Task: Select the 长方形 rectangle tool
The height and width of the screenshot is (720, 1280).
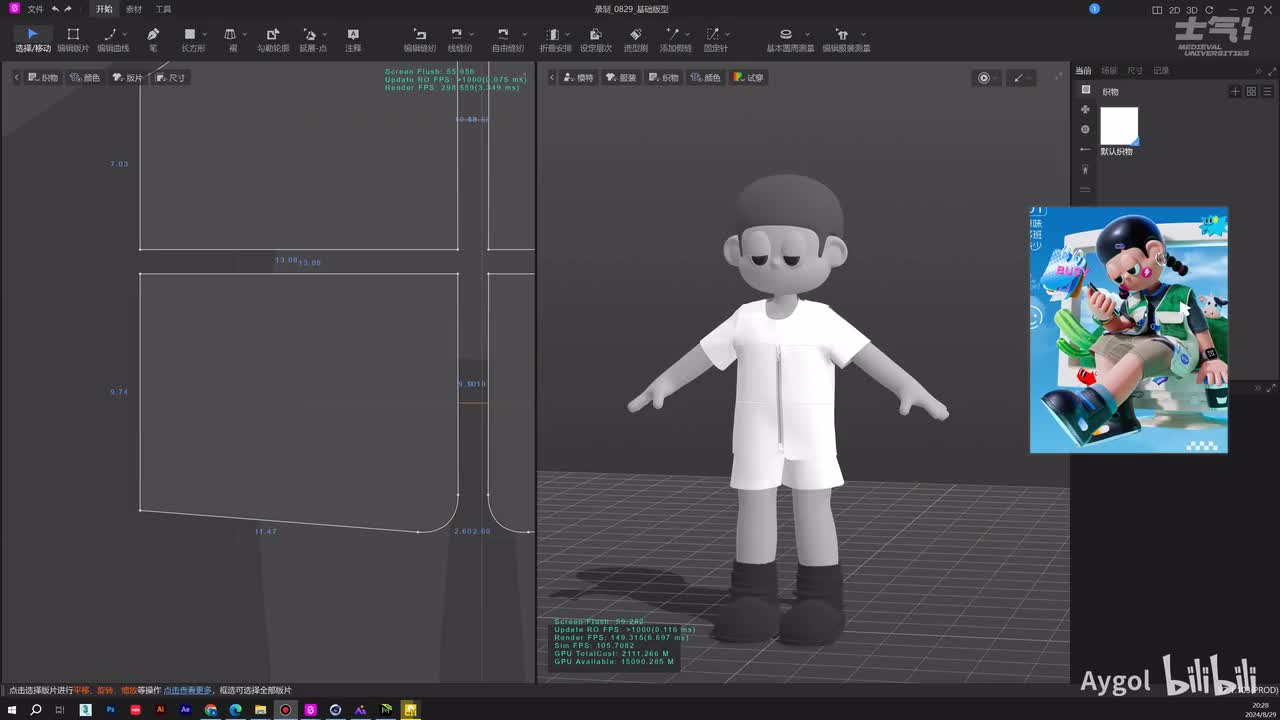Action: pyautogui.click(x=190, y=40)
